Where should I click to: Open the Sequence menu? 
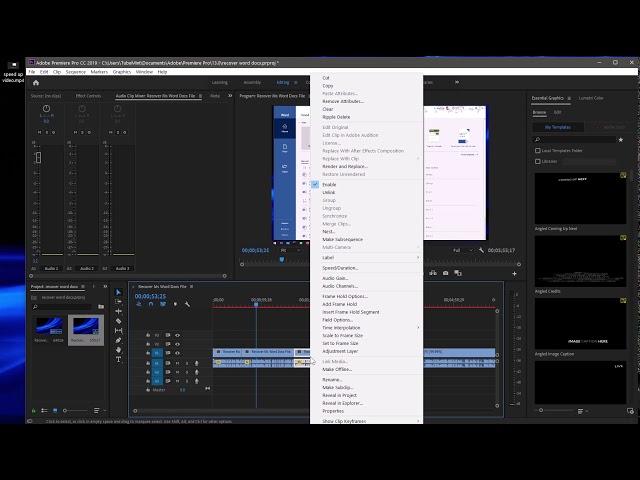76,72
